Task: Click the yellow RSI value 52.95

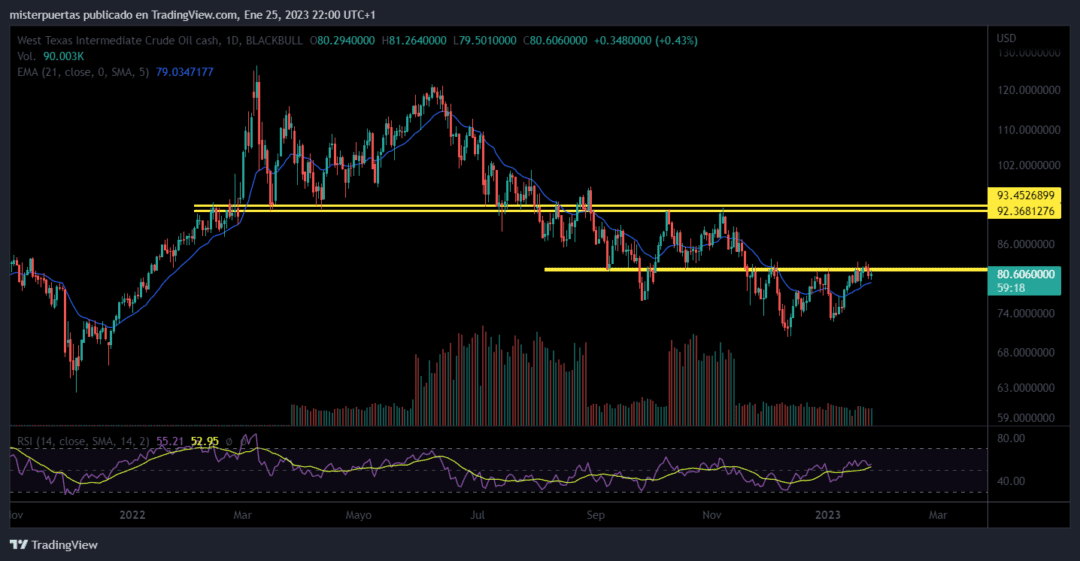Action: (x=205, y=440)
